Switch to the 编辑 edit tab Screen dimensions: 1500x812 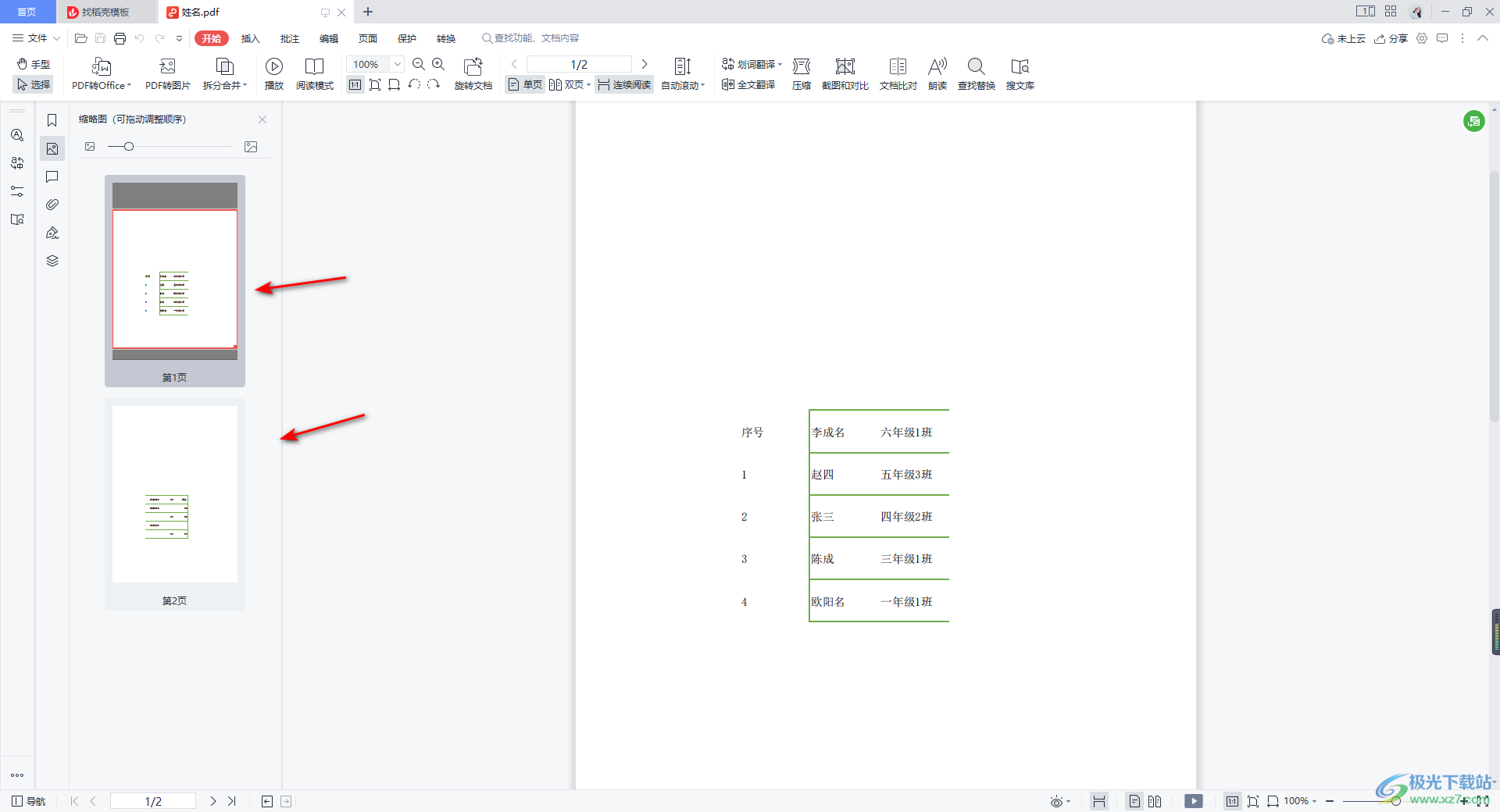pos(329,38)
